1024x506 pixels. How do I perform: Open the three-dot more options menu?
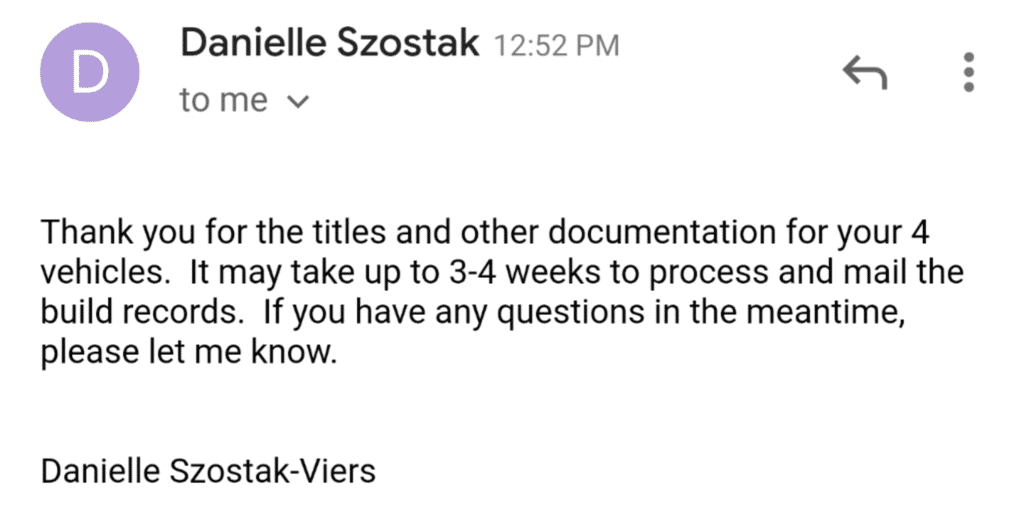967,72
